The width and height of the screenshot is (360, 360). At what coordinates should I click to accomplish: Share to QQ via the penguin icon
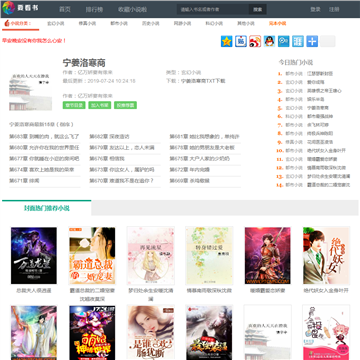coord(269,41)
